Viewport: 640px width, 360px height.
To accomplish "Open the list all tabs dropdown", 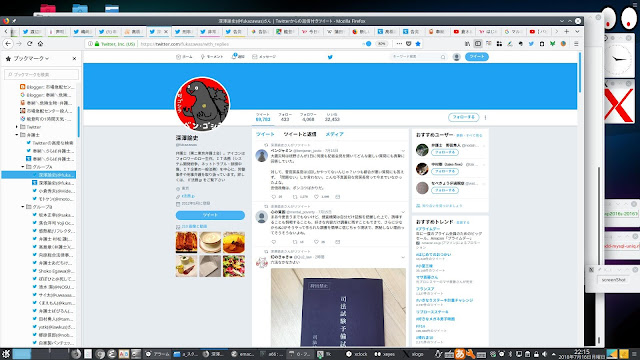I will (577, 31).
